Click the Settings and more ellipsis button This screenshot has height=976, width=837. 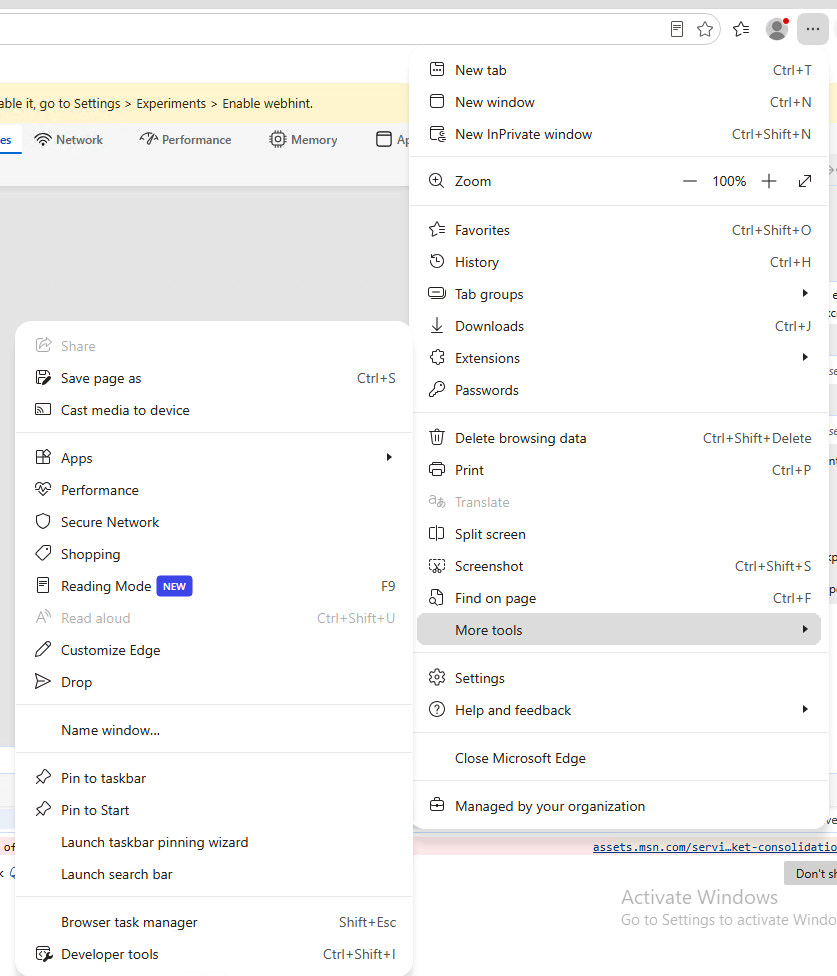[812, 29]
